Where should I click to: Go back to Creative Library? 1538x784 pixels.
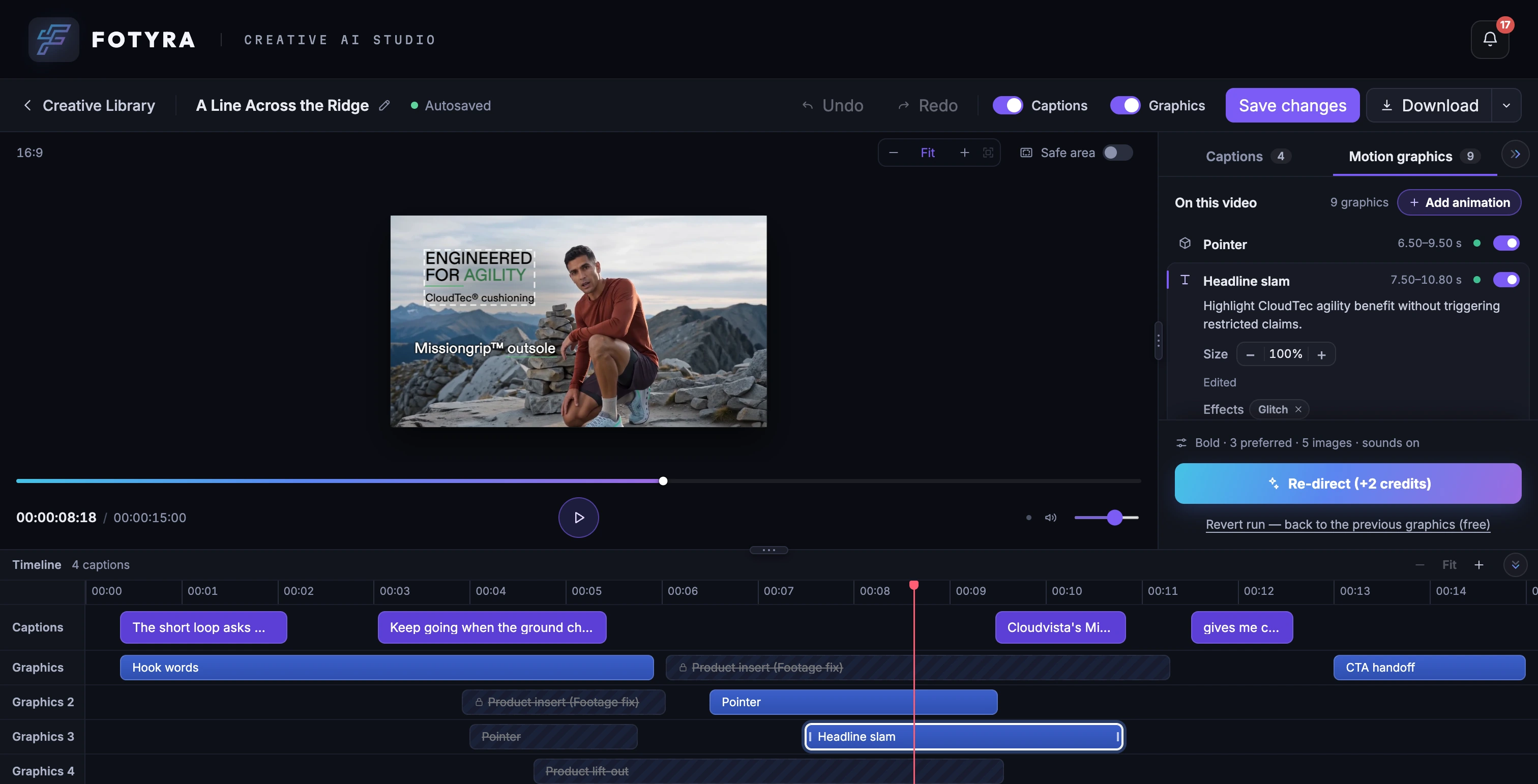(89, 106)
